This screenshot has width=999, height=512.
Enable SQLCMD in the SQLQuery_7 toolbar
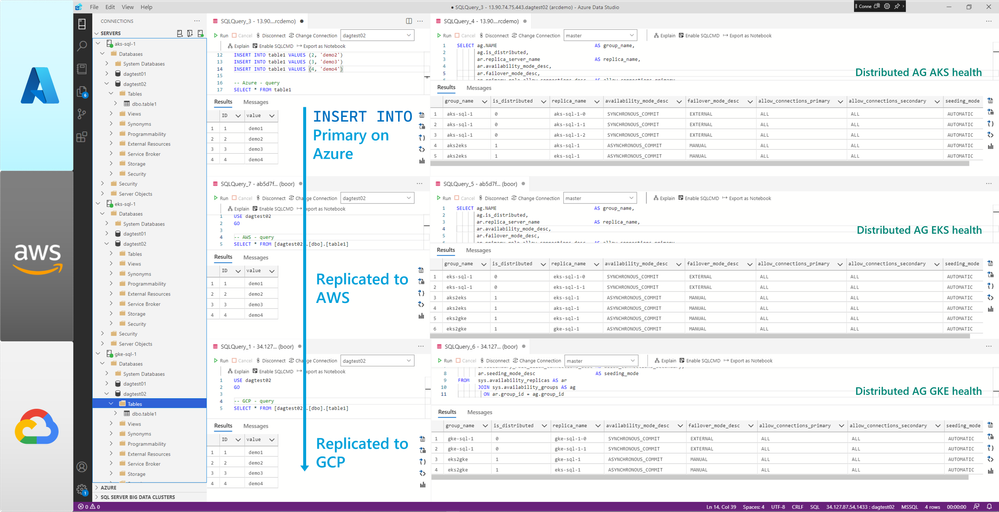pos(273,208)
